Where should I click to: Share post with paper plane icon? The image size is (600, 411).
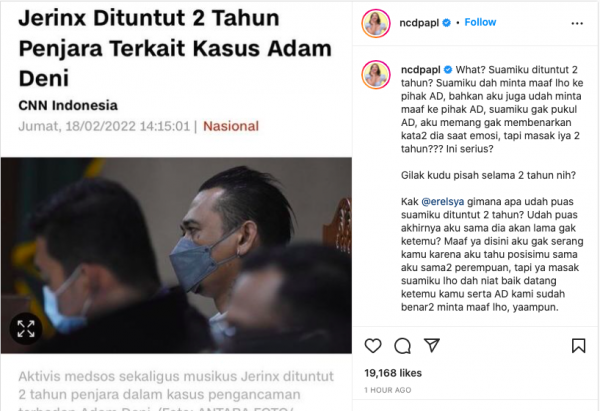(432, 345)
